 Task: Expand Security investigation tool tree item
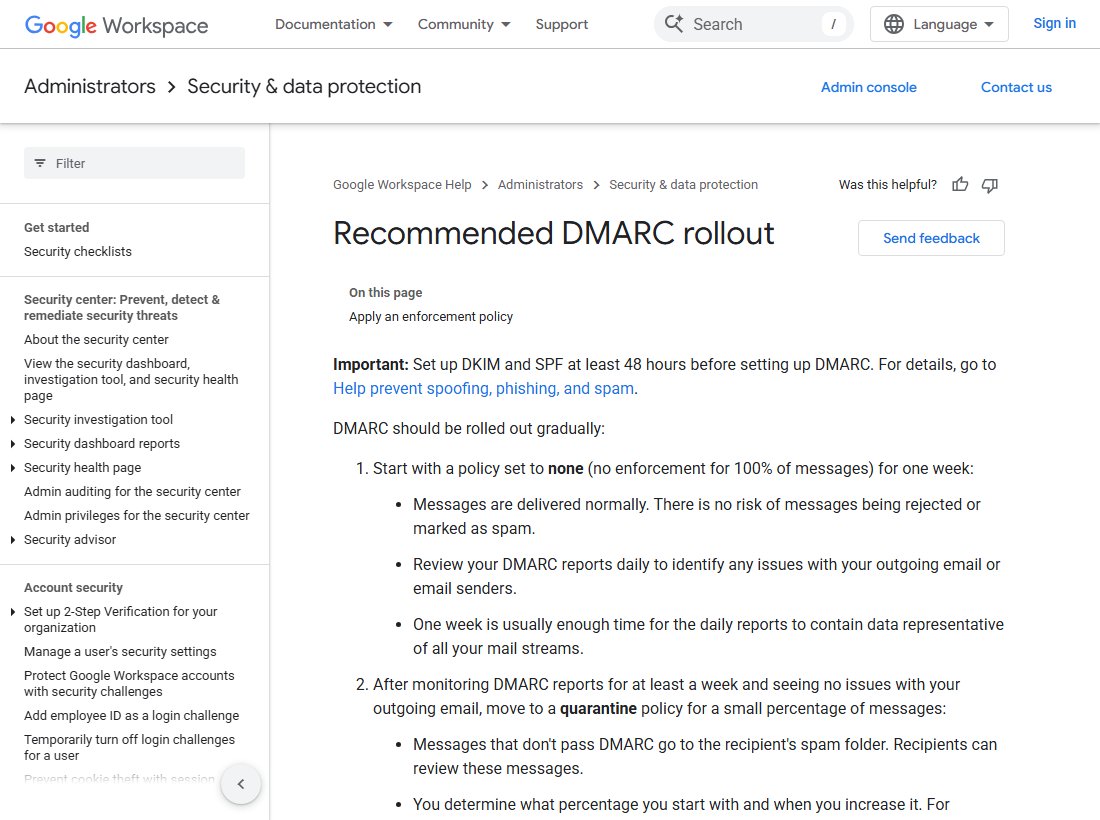13,419
